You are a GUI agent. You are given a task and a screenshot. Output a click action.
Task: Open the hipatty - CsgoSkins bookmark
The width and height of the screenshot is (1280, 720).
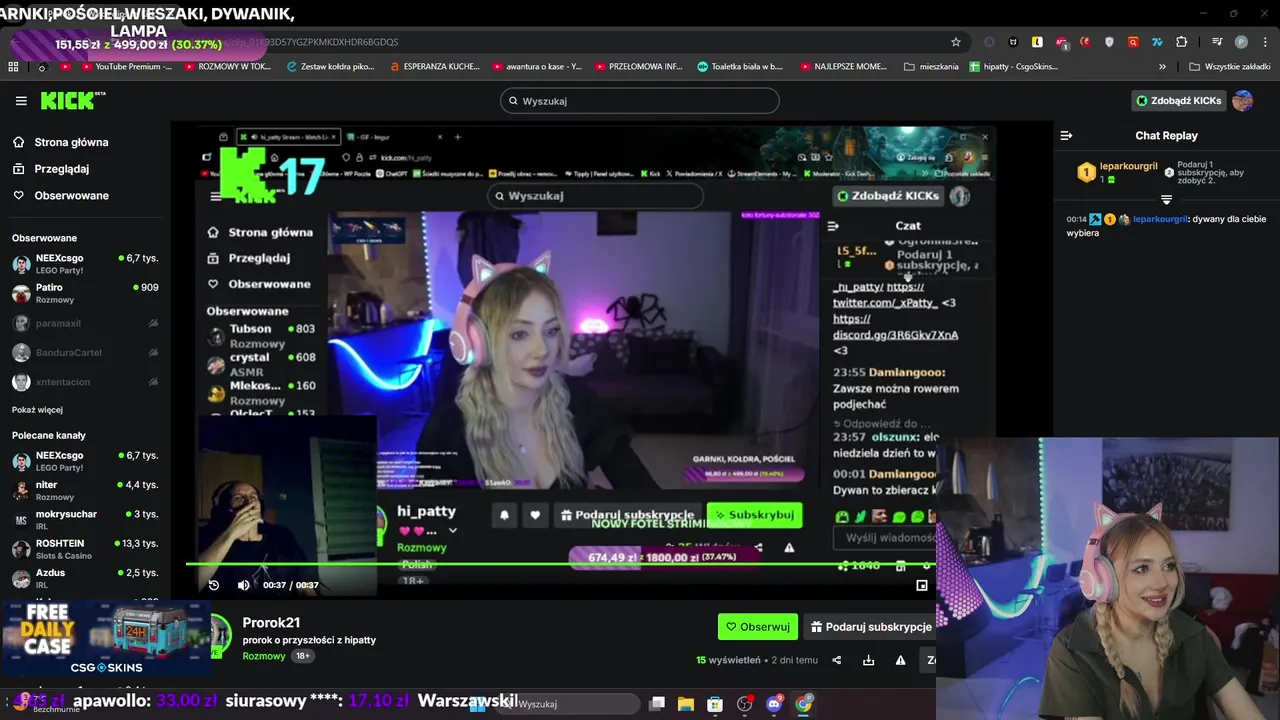tap(1014, 67)
